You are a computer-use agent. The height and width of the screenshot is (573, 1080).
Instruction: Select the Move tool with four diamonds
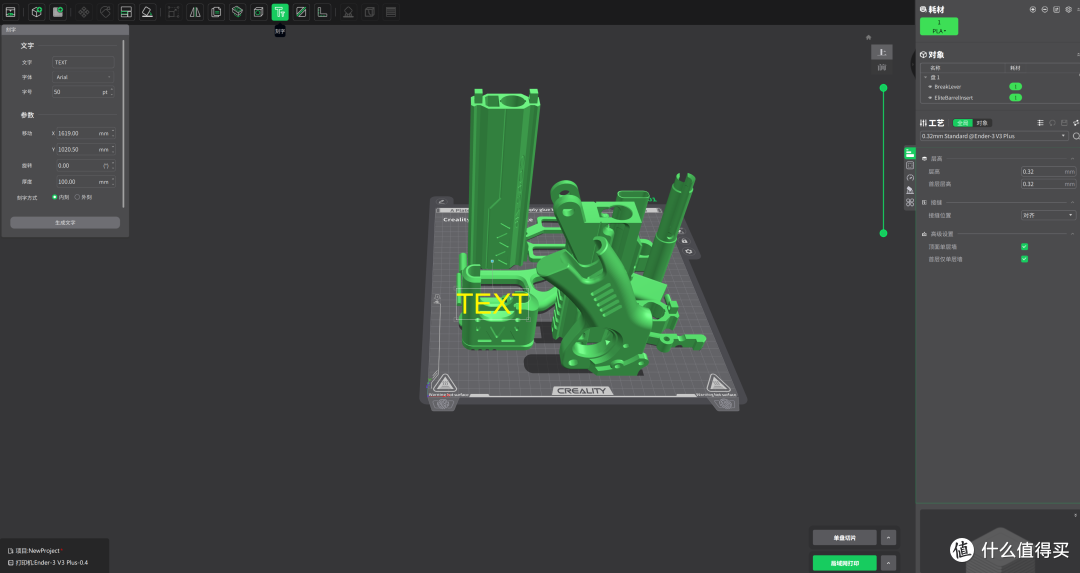(x=84, y=12)
